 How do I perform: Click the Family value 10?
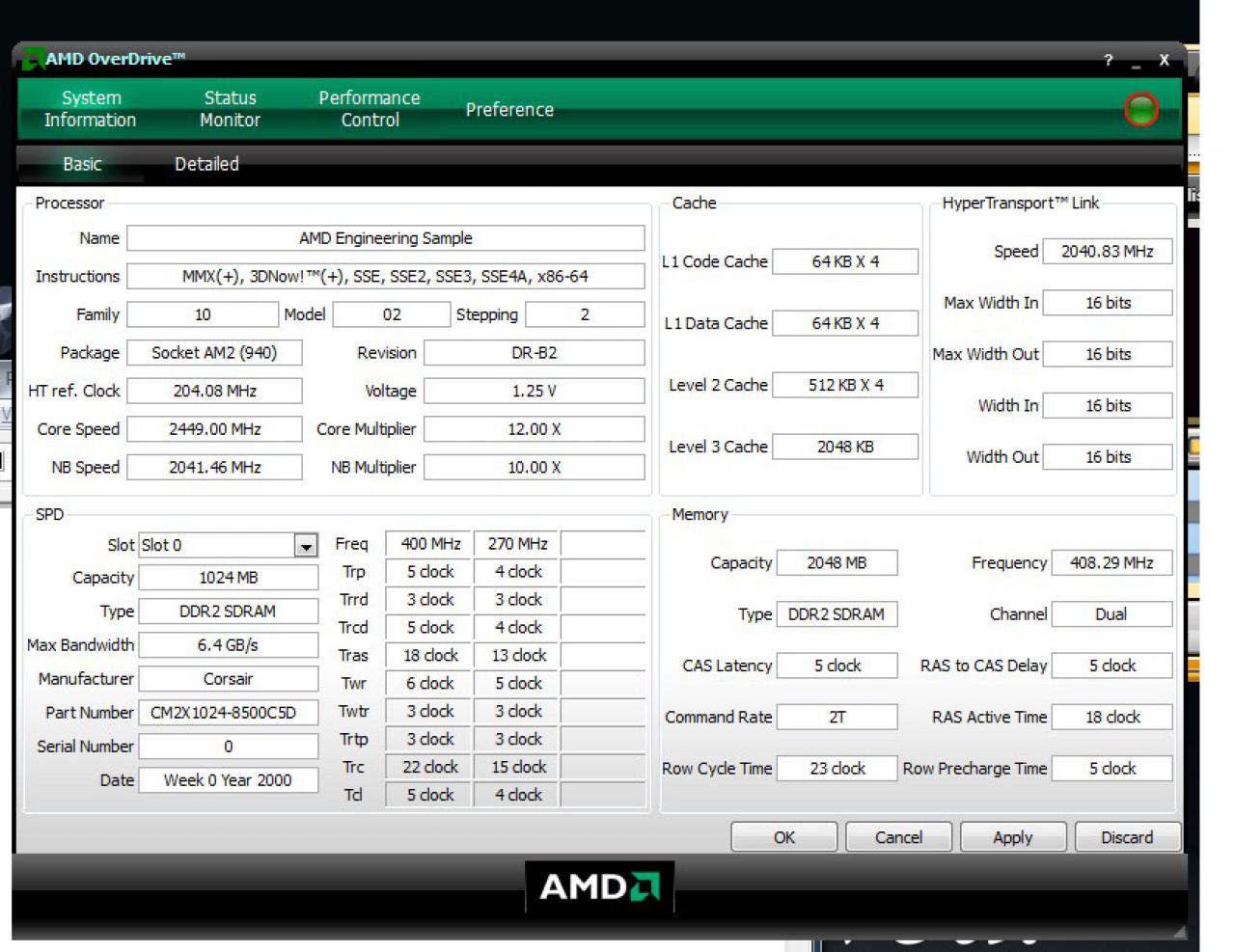pyautogui.click(x=203, y=314)
